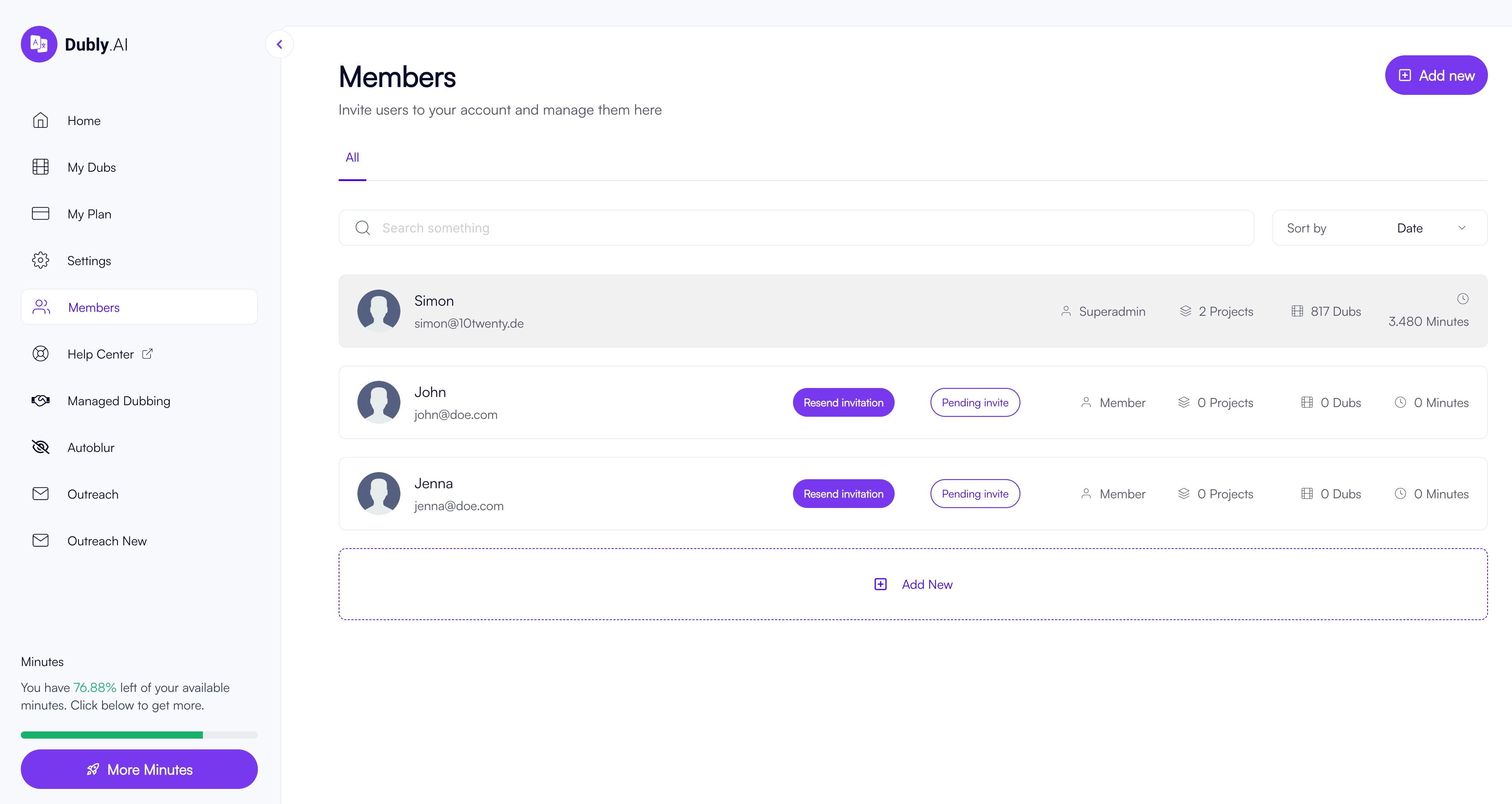The width and height of the screenshot is (1512, 804).
Task: Click the Managed Dubbing handshake icon
Action: pos(41,401)
